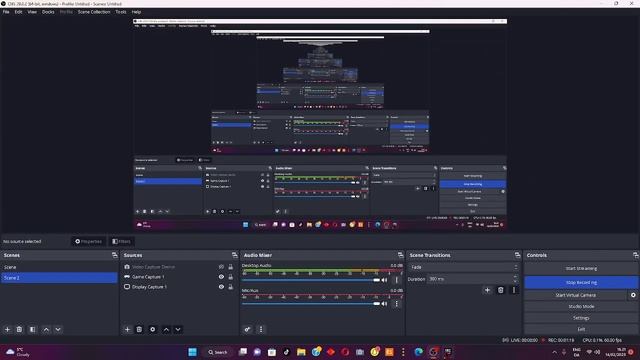Pop out the Scenes dock
This screenshot has width=640, height=360.
(115, 255)
